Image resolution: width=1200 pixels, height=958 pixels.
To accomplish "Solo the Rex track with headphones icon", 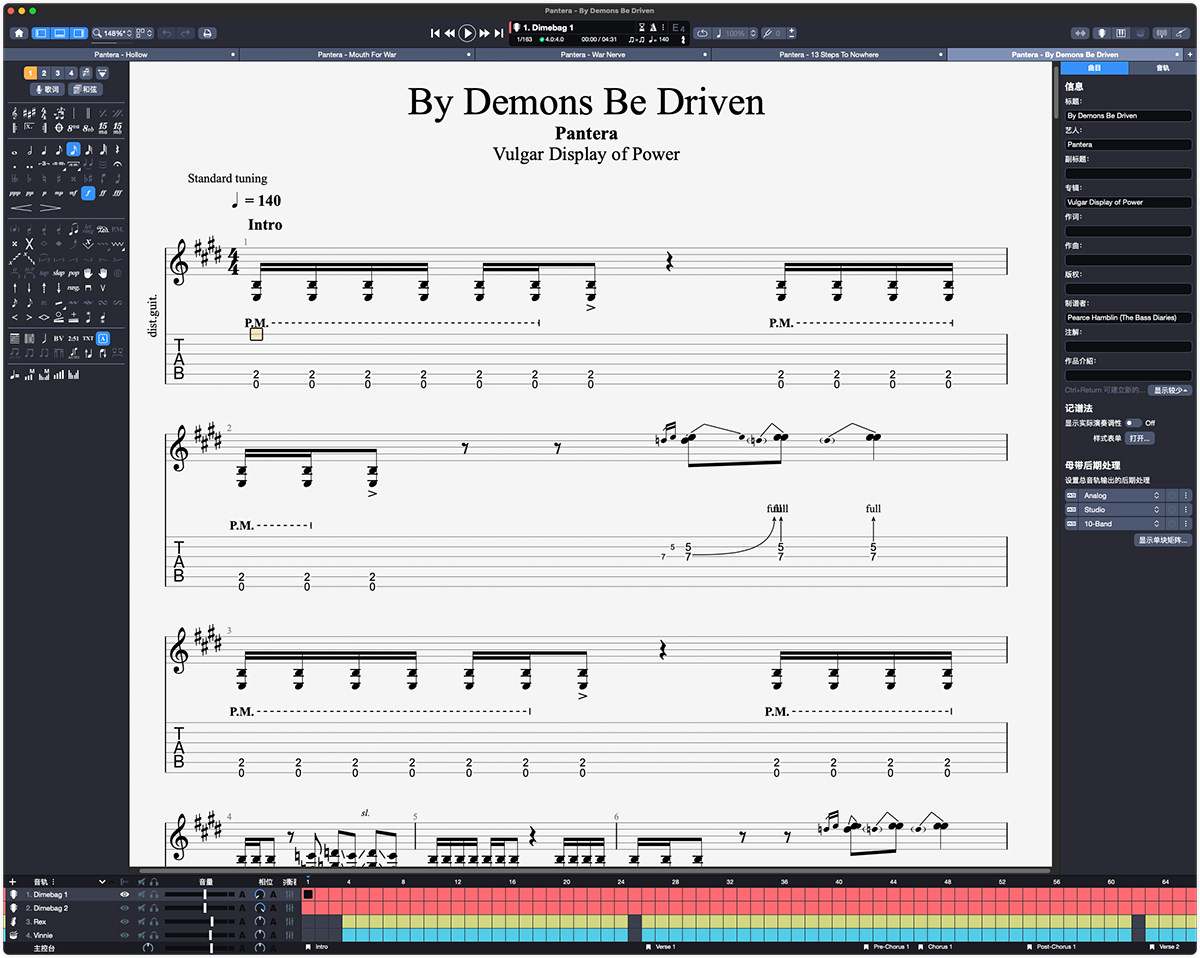I will click(x=156, y=921).
